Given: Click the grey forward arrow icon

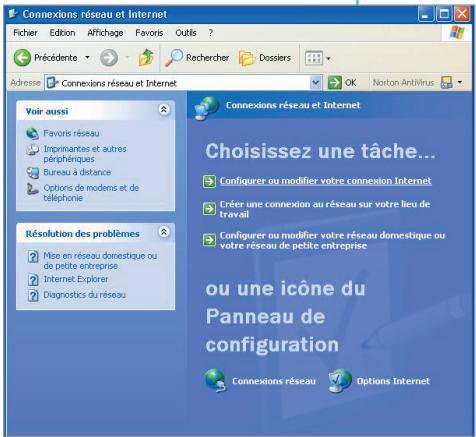Looking at the screenshot, I should pyautogui.click(x=109, y=58).
